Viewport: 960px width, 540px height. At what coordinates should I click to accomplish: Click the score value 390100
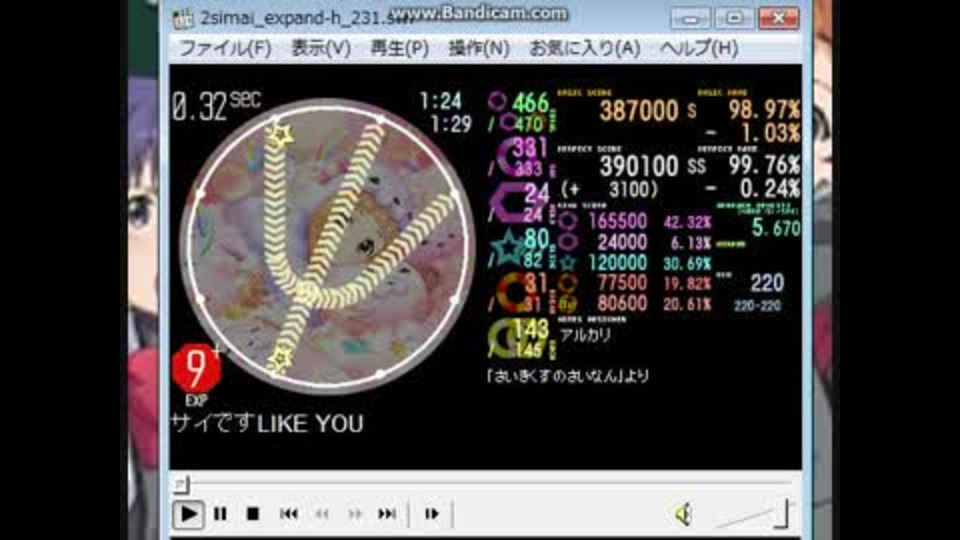click(639, 166)
